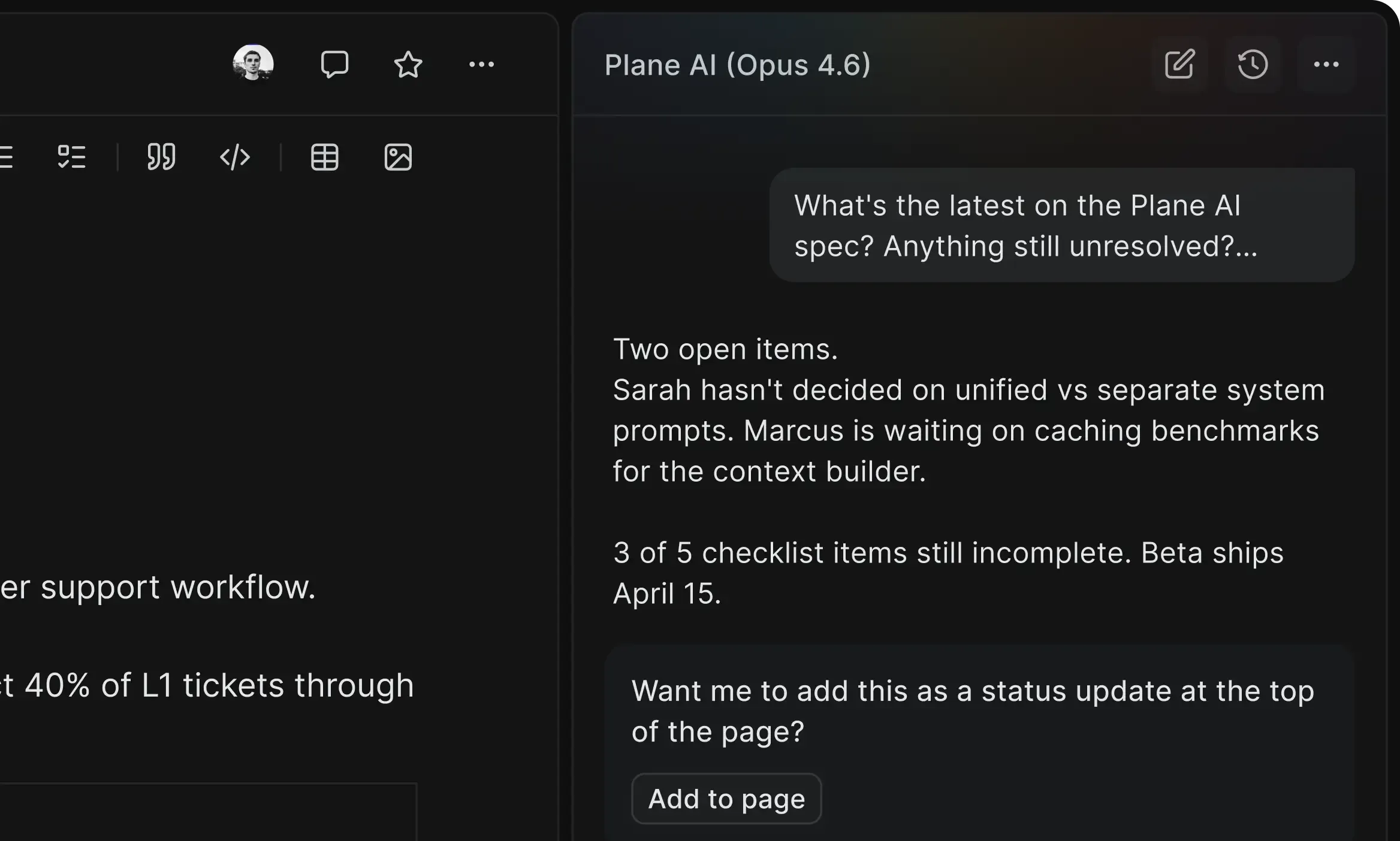Select the text about 40% of L1 tickets
Viewport: 1400px width, 841px height.
point(207,685)
